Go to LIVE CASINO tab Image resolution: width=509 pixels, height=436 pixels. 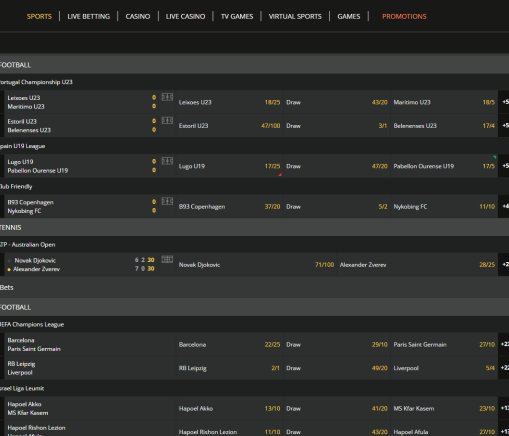coord(185,16)
